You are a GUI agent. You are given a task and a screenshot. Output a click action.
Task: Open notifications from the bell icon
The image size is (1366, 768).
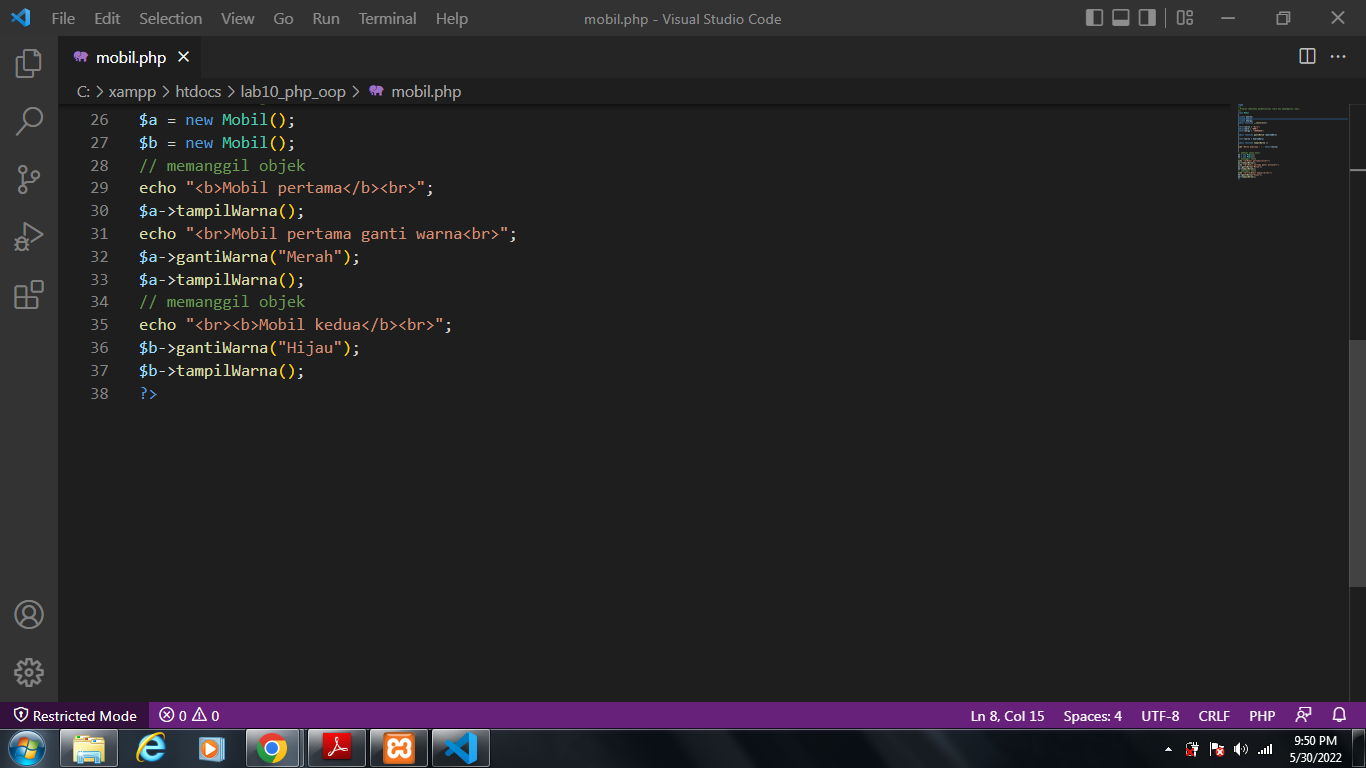point(1338,715)
